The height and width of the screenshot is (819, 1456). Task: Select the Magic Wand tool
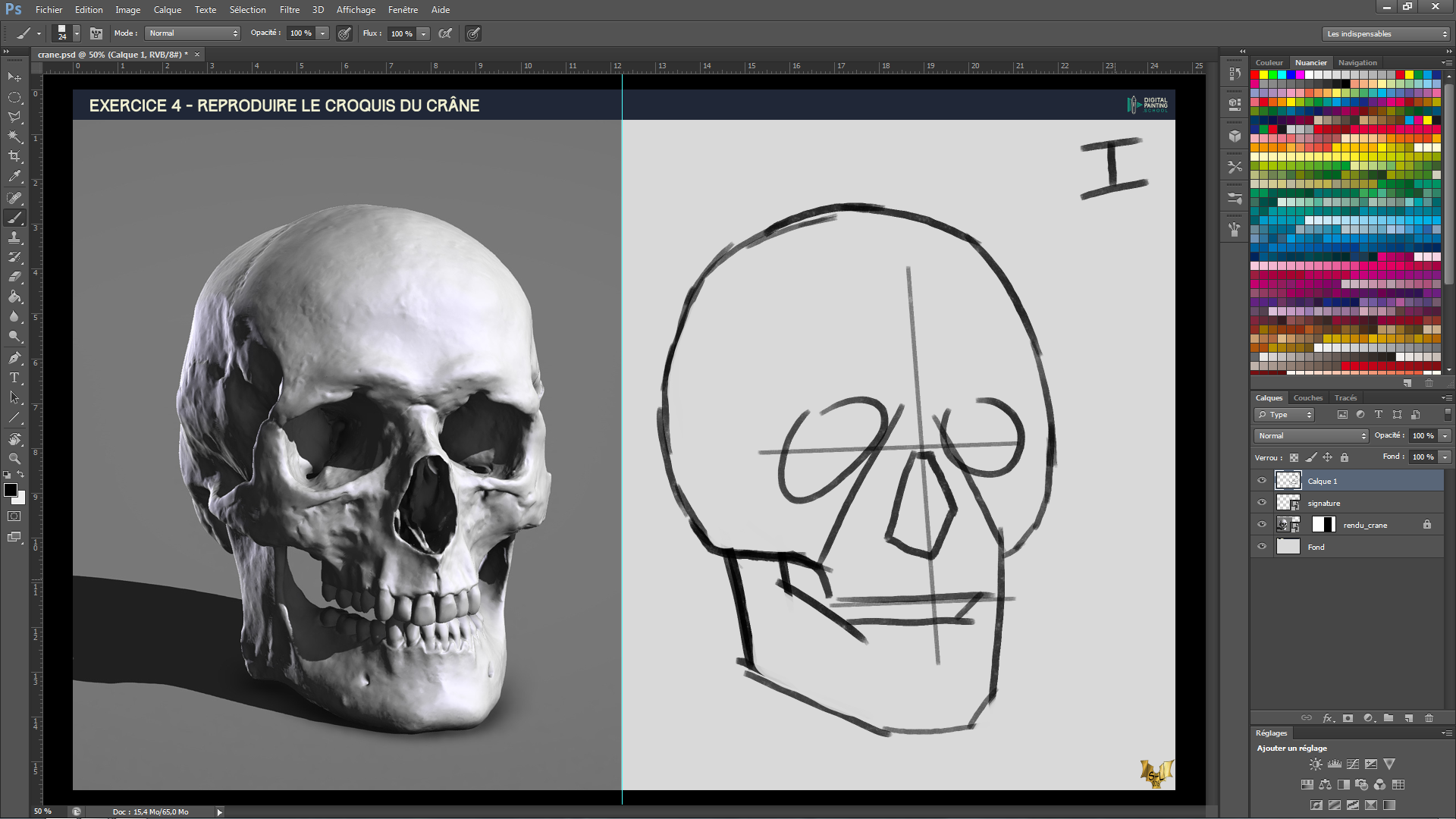[14, 136]
